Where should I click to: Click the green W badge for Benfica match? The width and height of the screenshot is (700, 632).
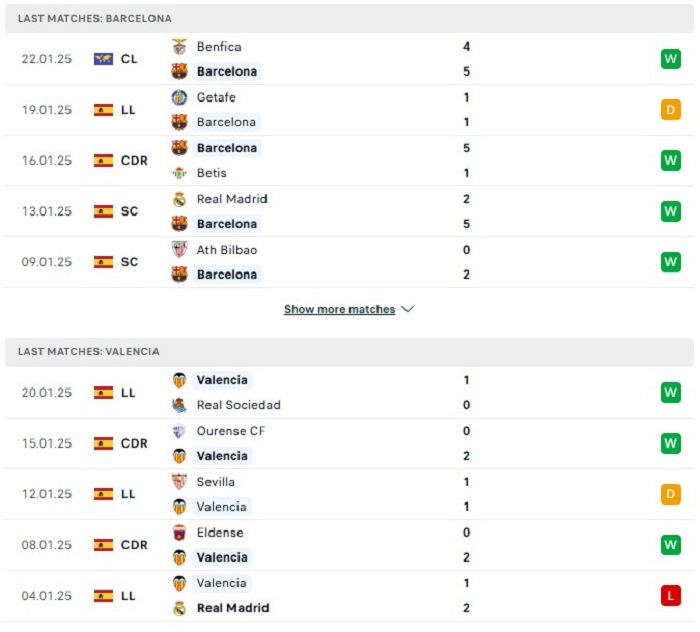pyautogui.click(x=671, y=59)
